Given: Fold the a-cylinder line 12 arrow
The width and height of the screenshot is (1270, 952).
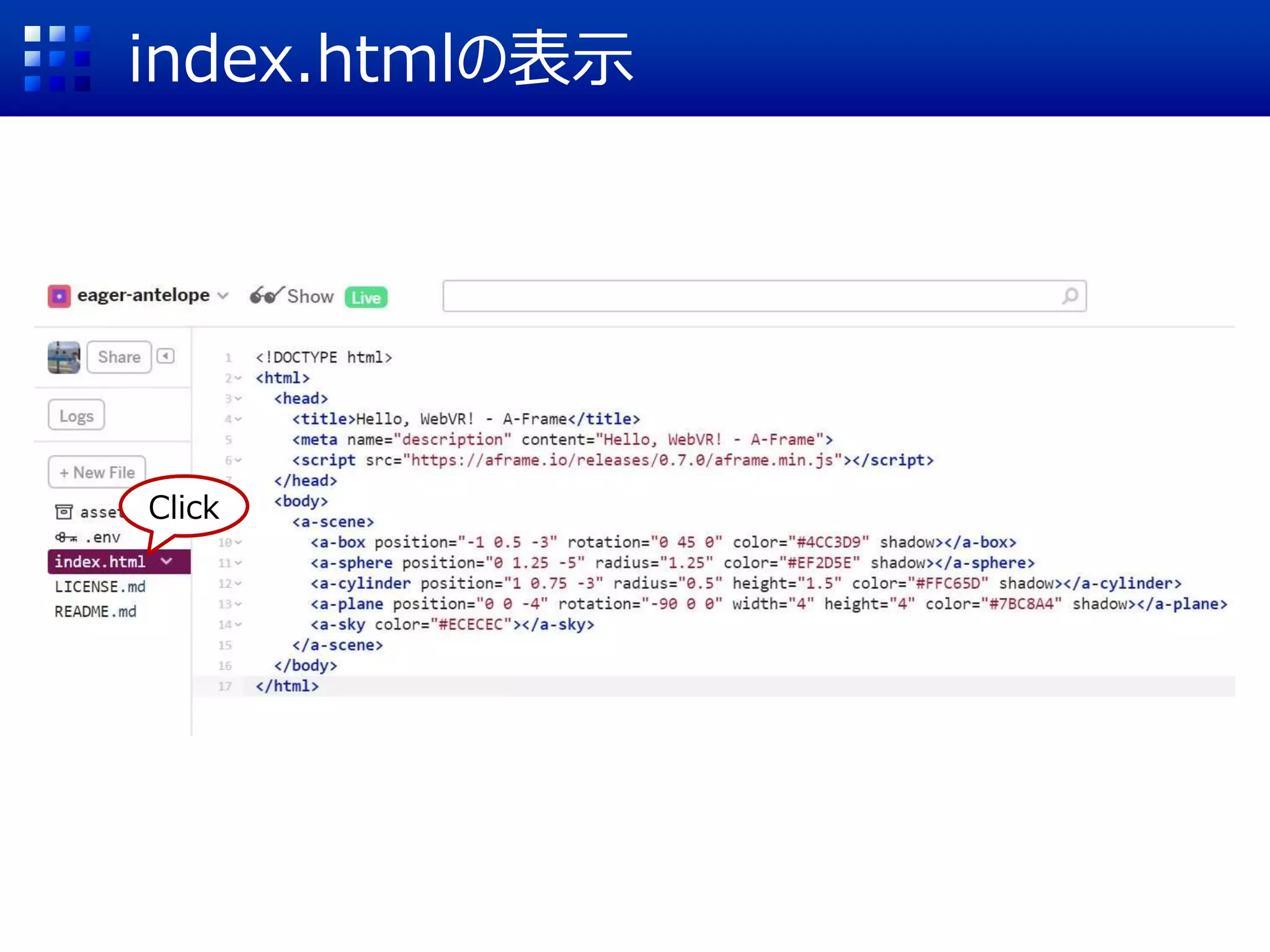Looking at the screenshot, I should (238, 583).
